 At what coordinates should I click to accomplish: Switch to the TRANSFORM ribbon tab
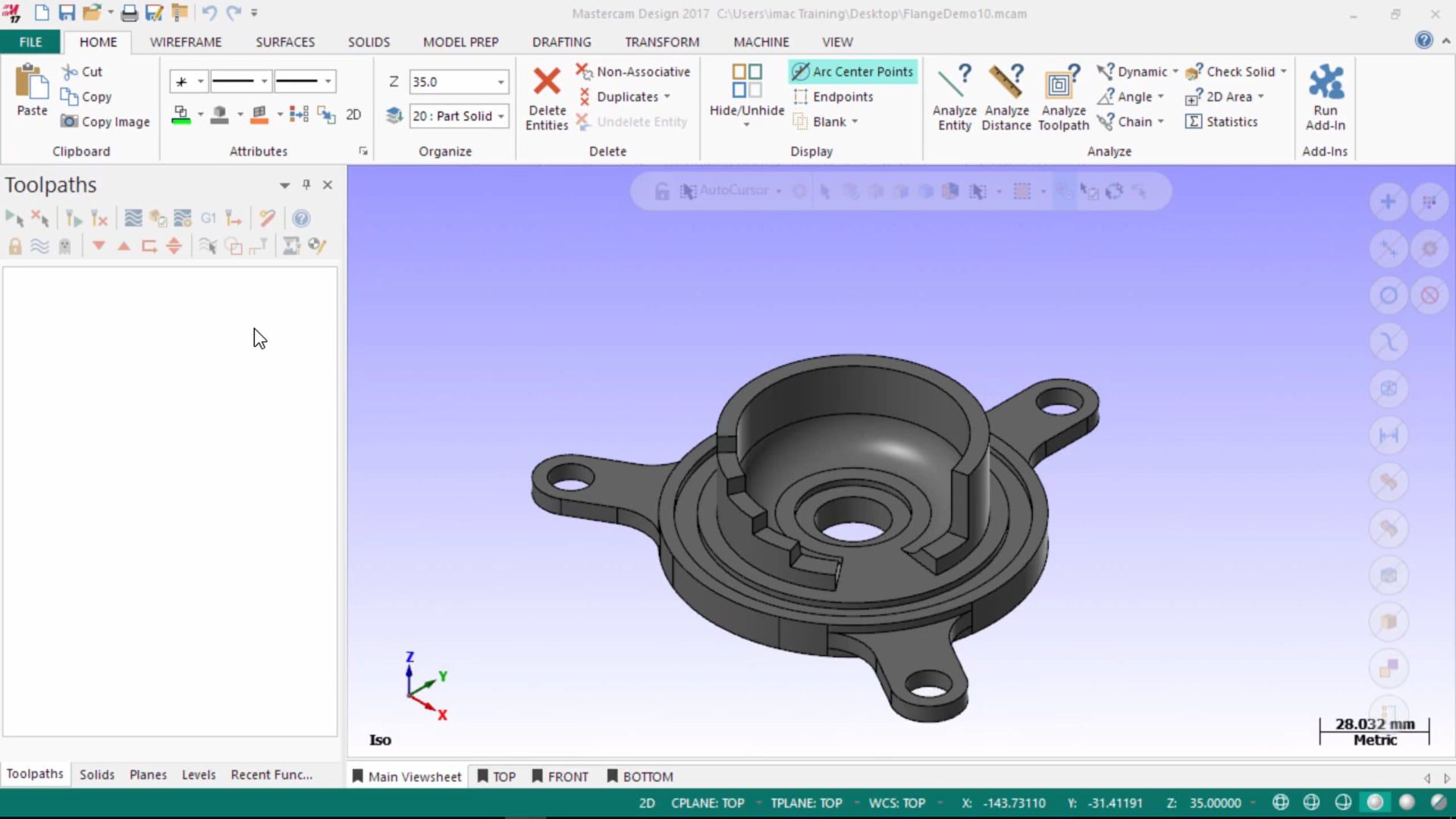click(x=662, y=42)
